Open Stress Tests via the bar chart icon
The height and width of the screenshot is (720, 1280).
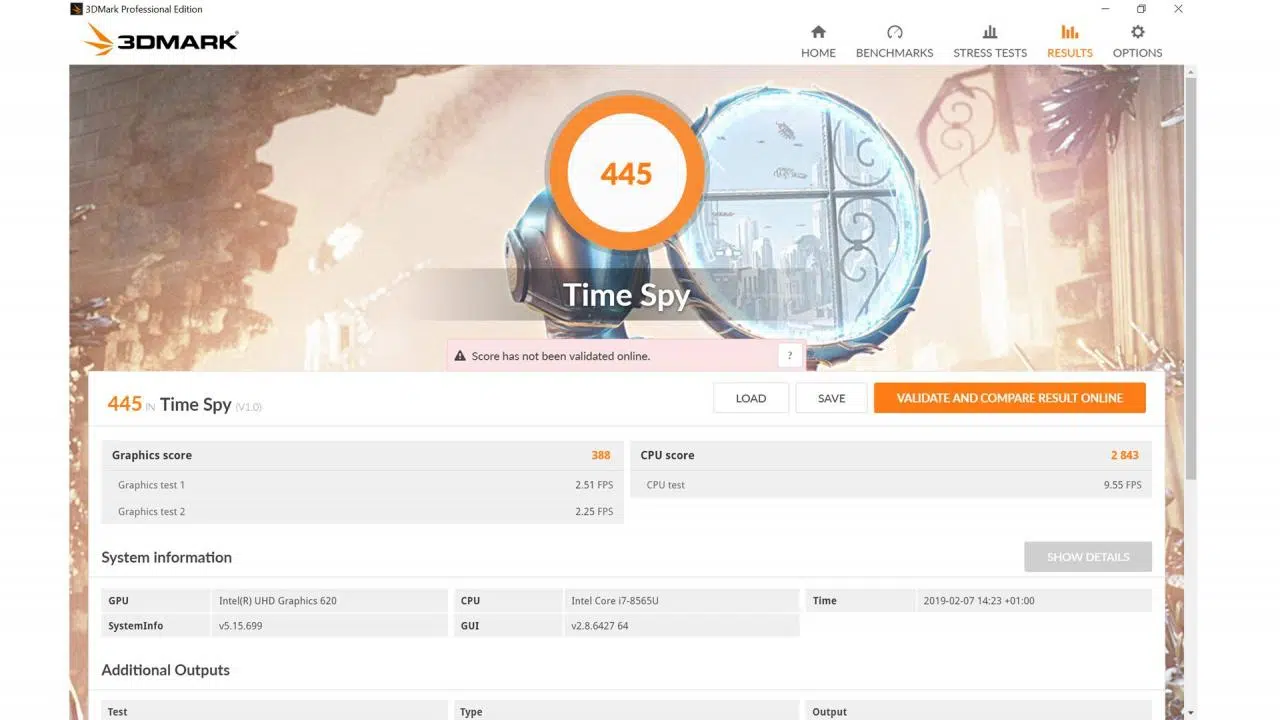[x=990, y=32]
